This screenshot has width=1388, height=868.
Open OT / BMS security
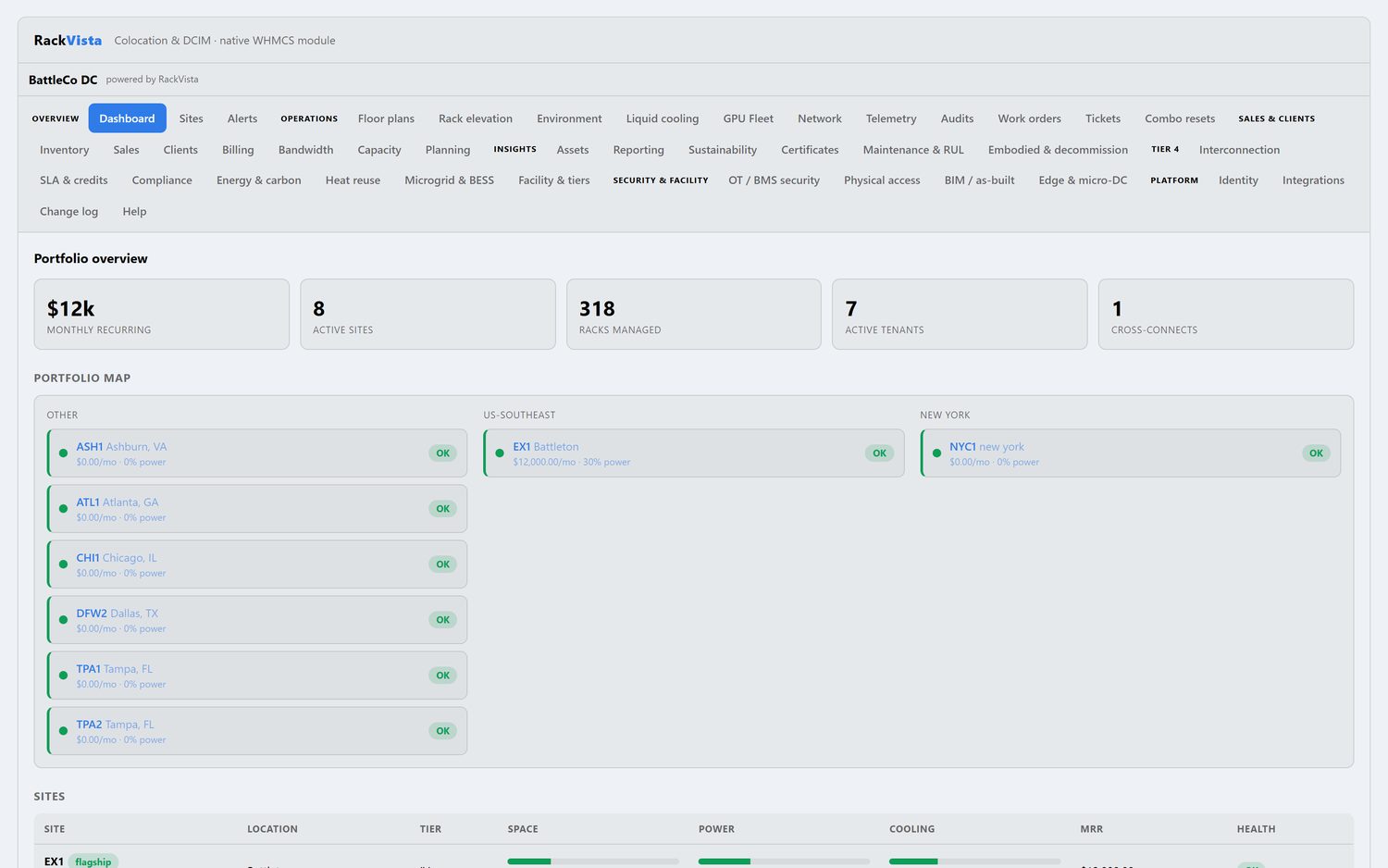774,180
